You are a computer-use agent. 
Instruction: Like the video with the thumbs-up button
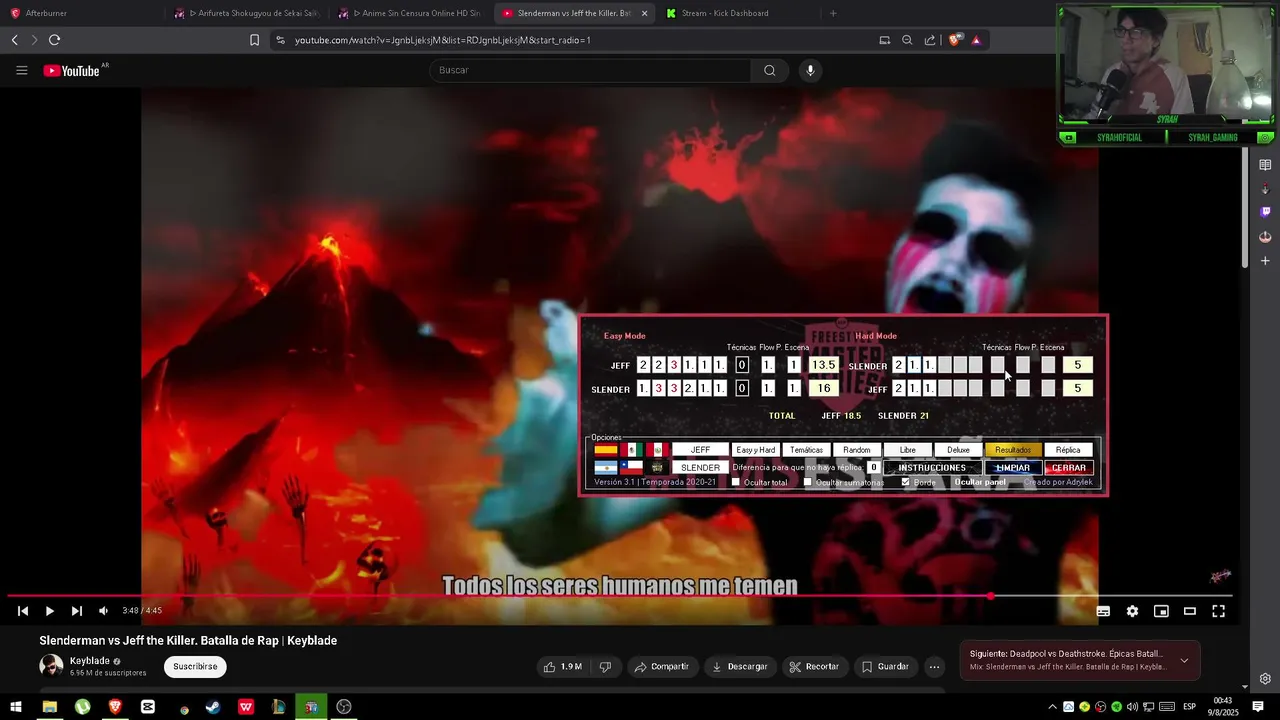tap(563, 667)
